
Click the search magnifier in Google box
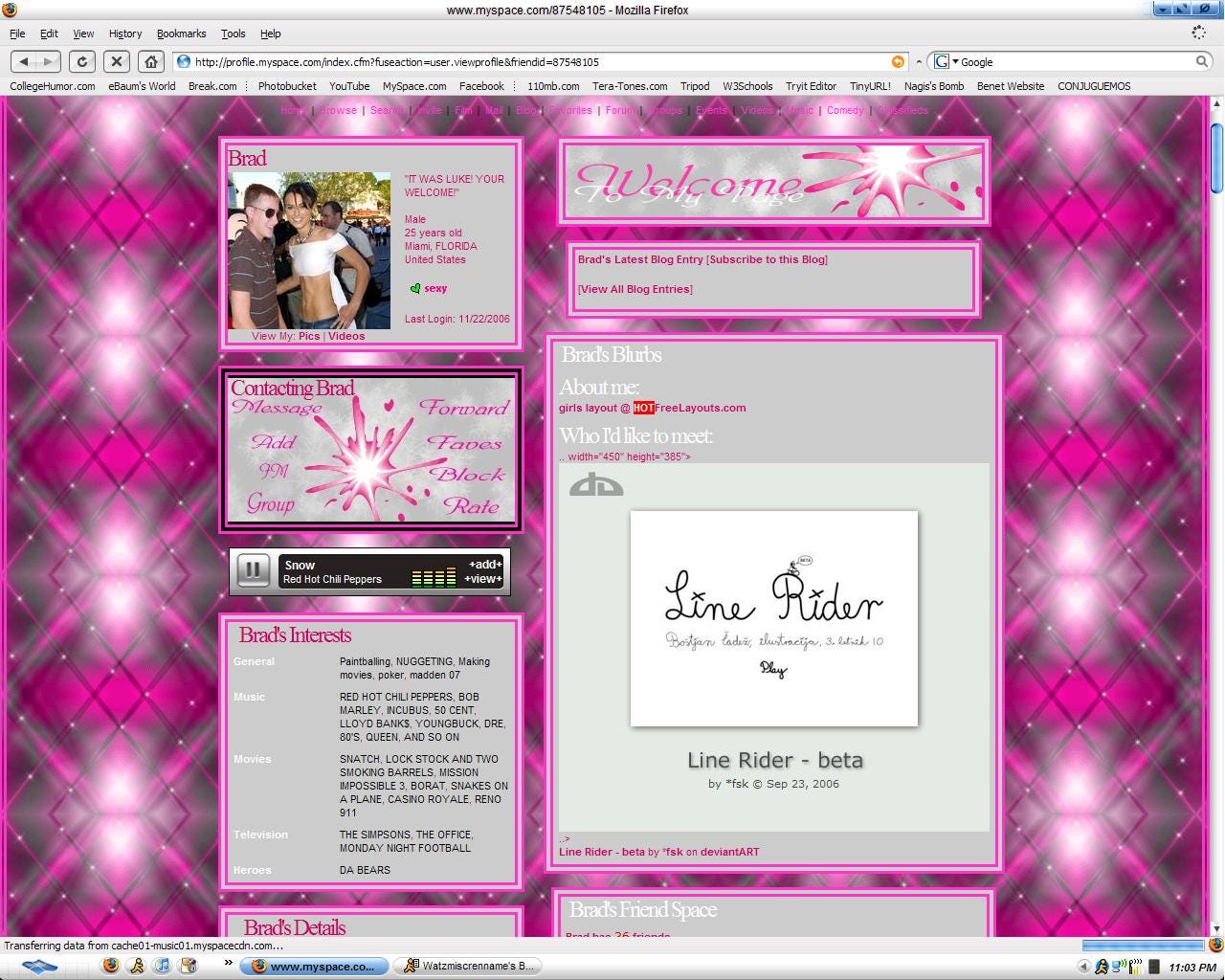(1202, 61)
